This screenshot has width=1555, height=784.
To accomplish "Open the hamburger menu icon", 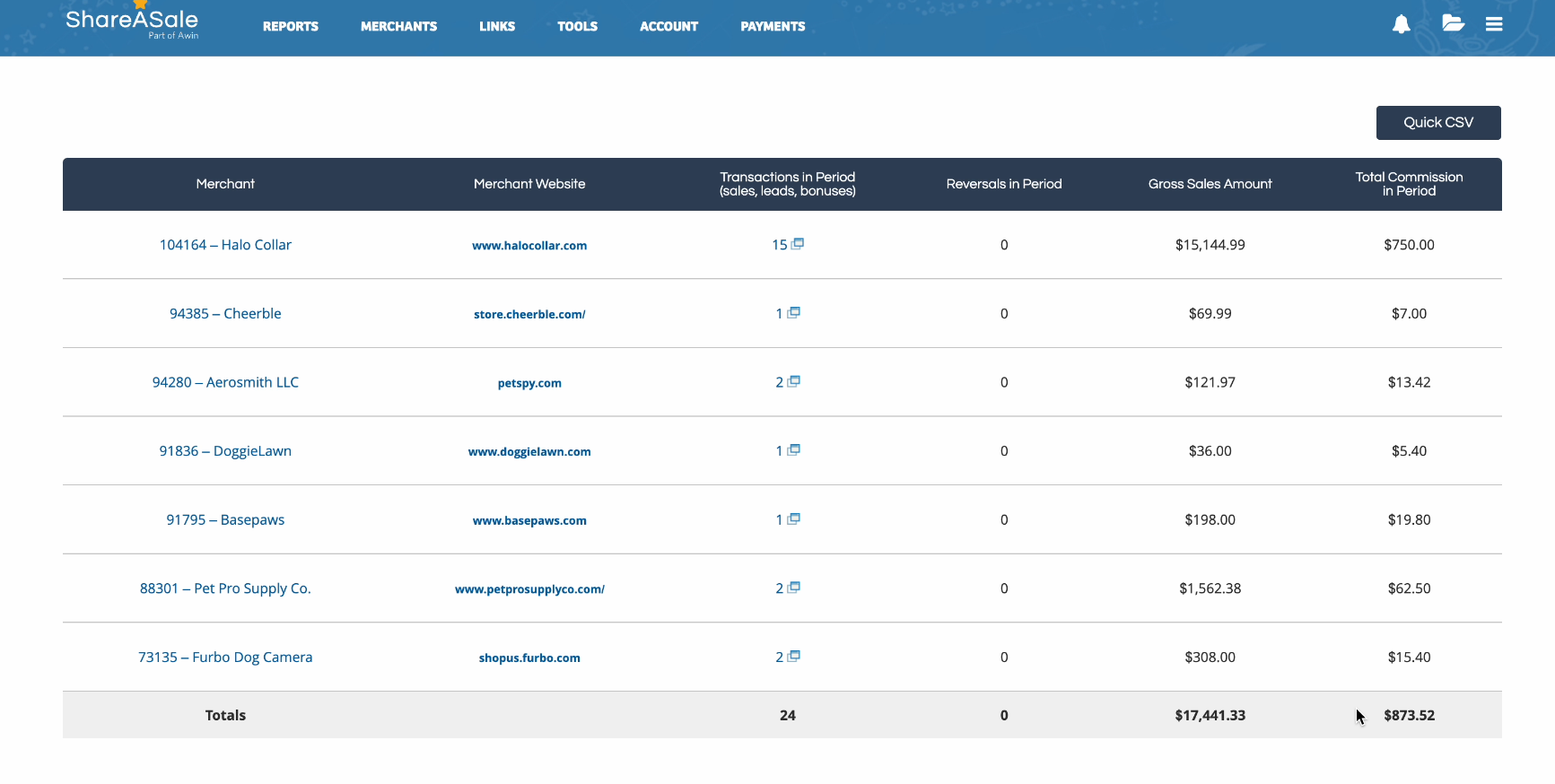I will point(1494,24).
